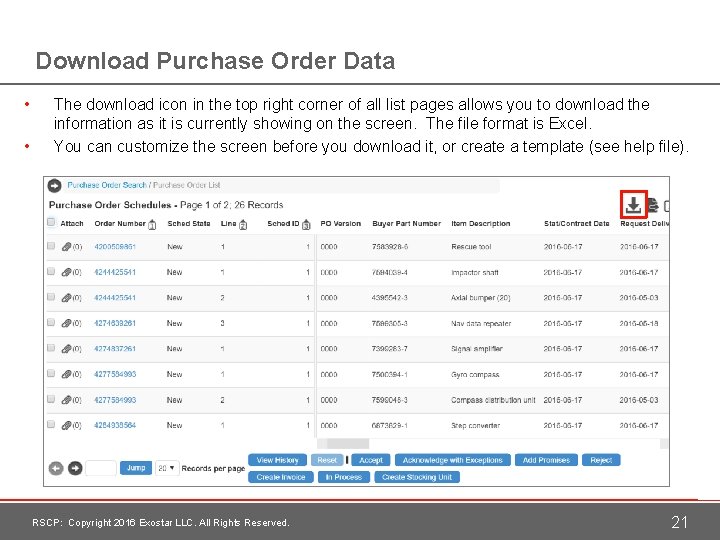Viewport: 720px width, 540px height.
Task: Open attachments paperclip for Impactor shaft row
Action: [67, 272]
